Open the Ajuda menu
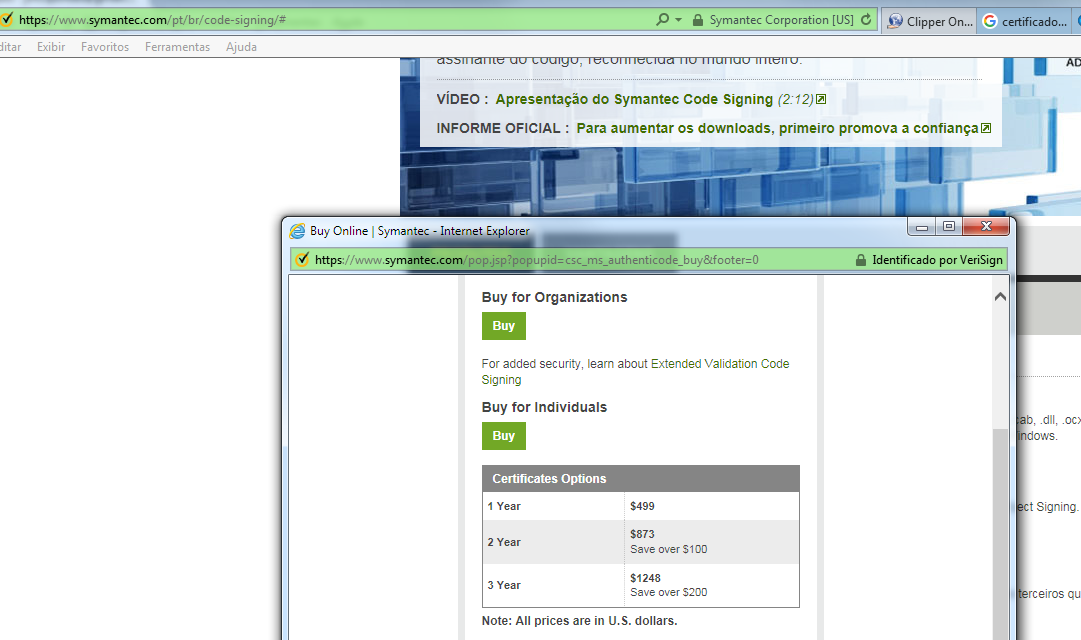 (241, 47)
